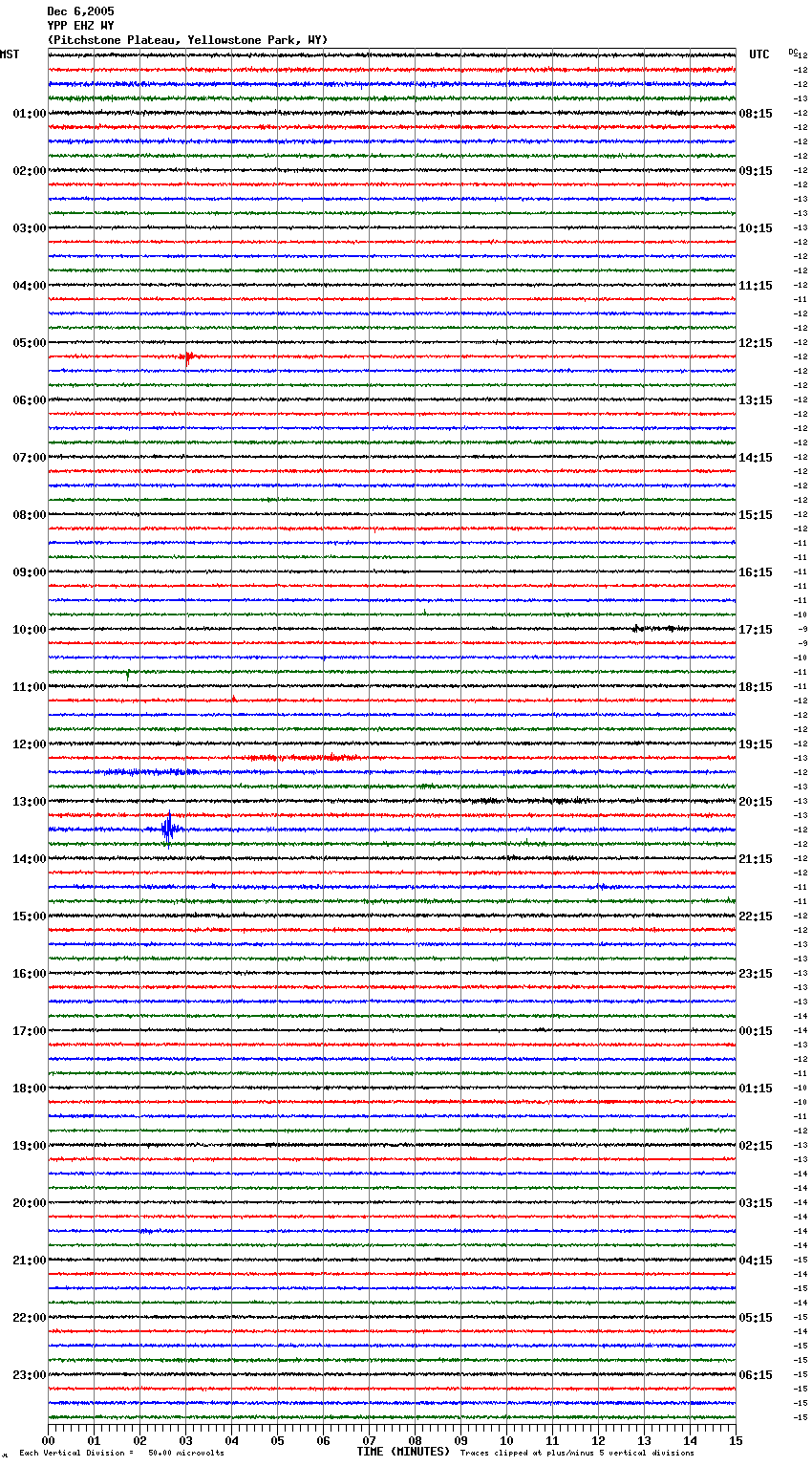
Task: Click the 'TIME (MINUTES)' axis title
Action: point(403,1452)
